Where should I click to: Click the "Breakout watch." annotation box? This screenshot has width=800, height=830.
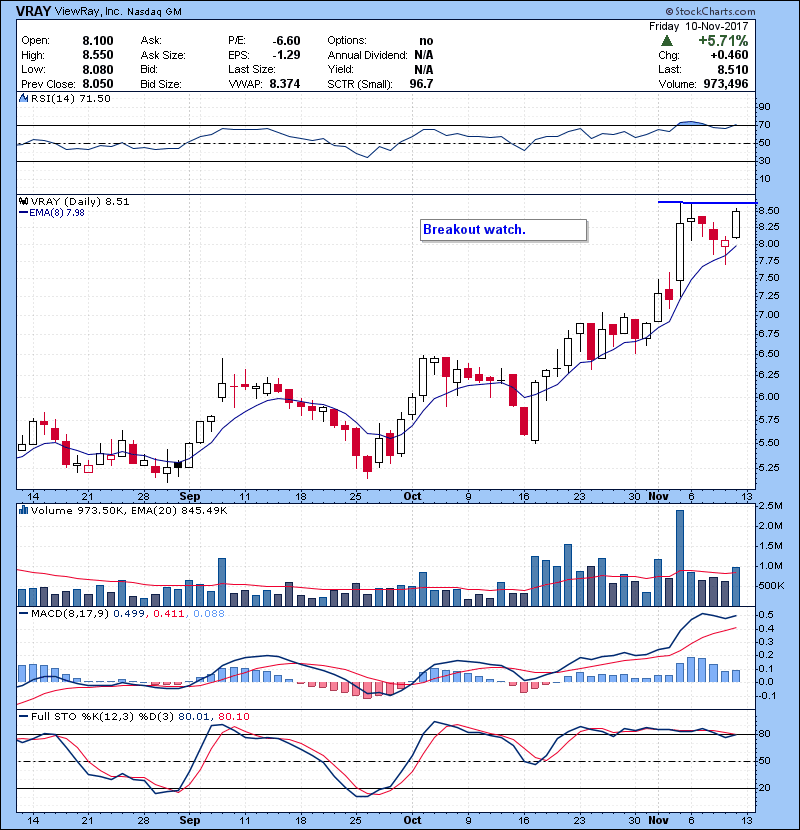coord(504,230)
